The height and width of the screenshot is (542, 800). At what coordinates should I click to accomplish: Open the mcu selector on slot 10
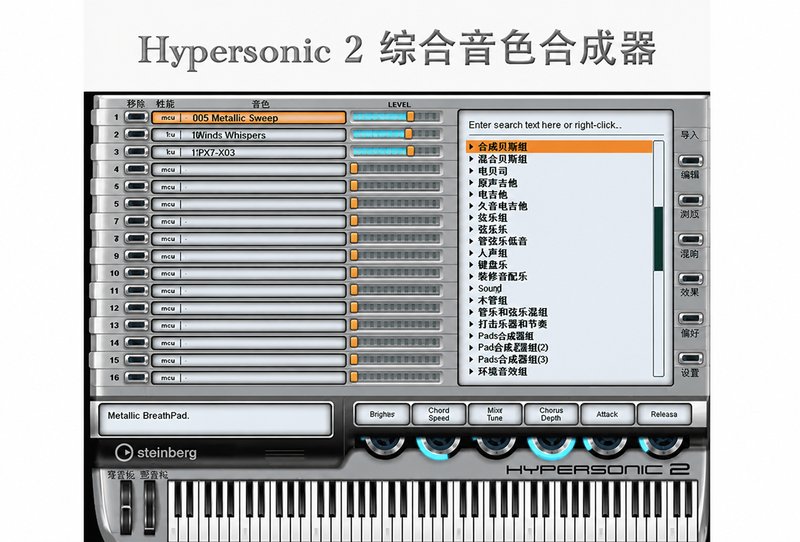(168, 274)
